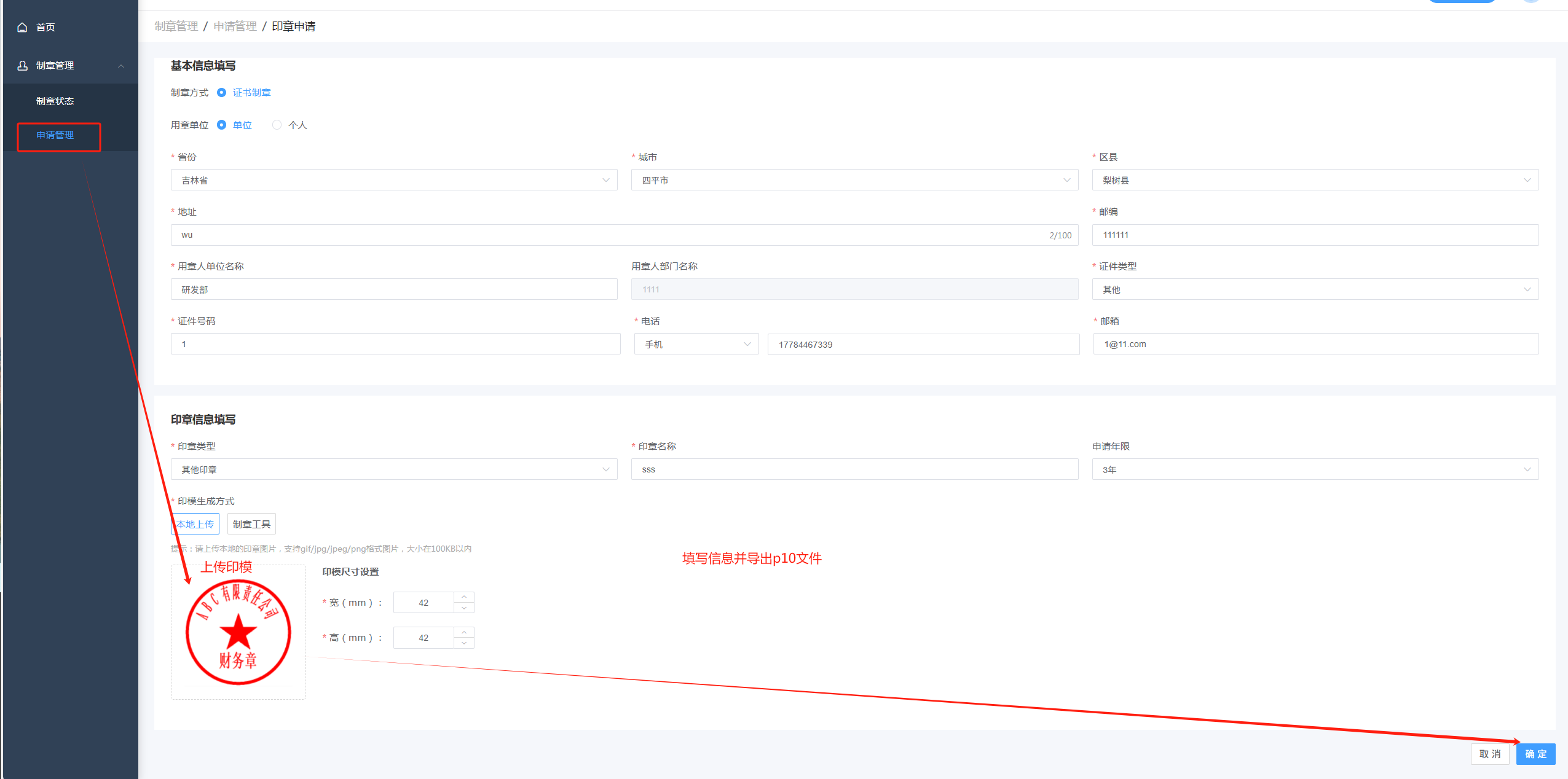Select the 单位 radio option
1568x779 pixels.
click(x=222, y=125)
